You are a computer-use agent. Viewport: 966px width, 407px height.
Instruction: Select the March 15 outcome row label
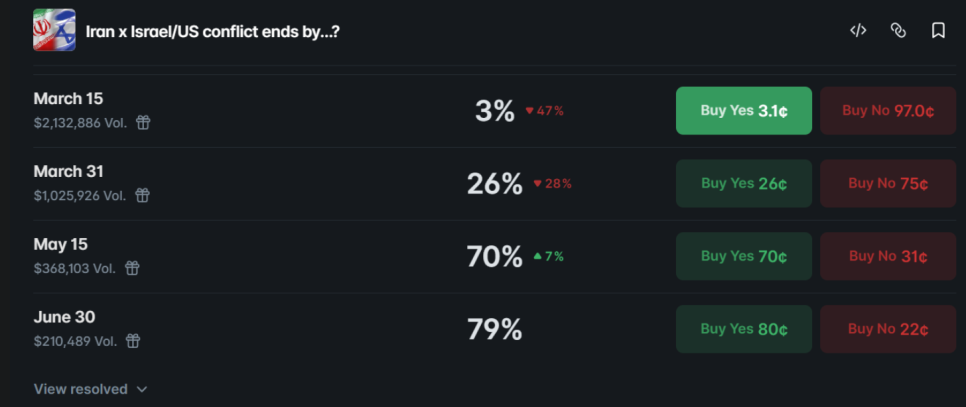(x=68, y=99)
